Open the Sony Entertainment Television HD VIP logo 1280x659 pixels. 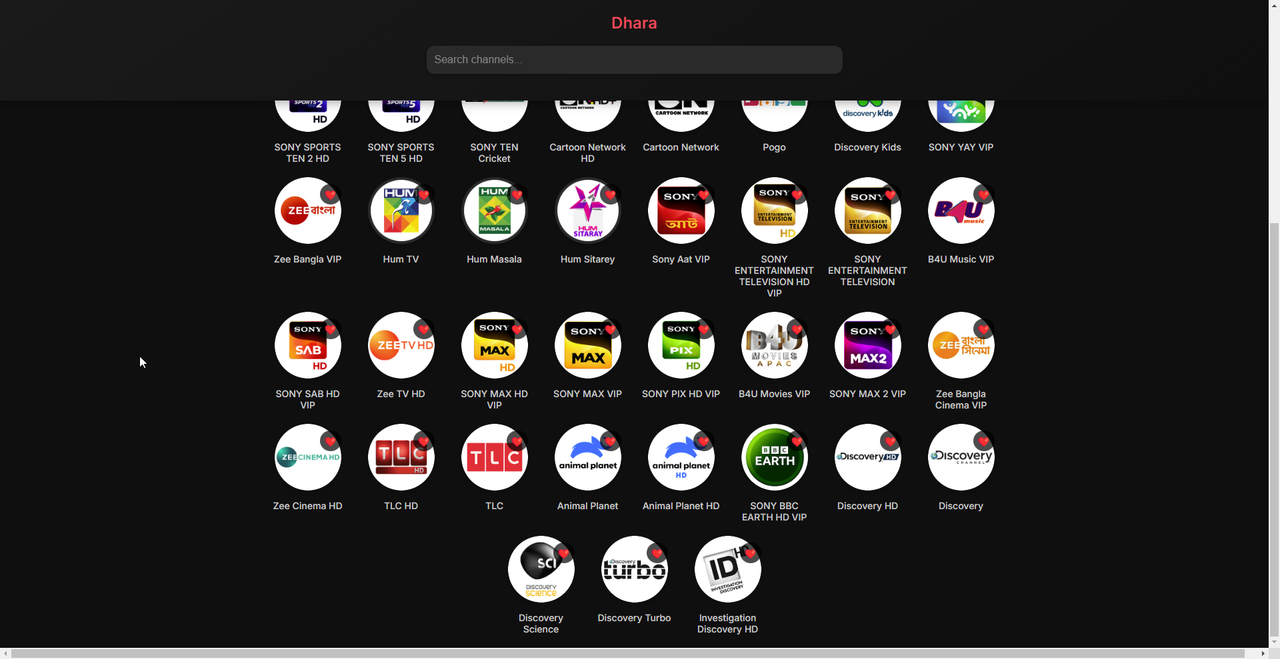click(x=774, y=211)
